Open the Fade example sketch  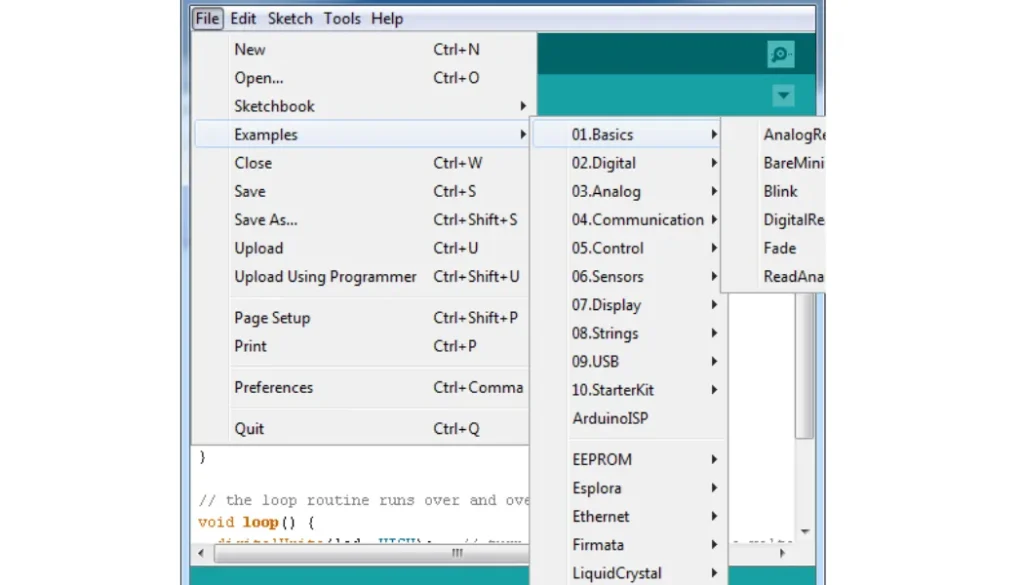tap(780, 248)
